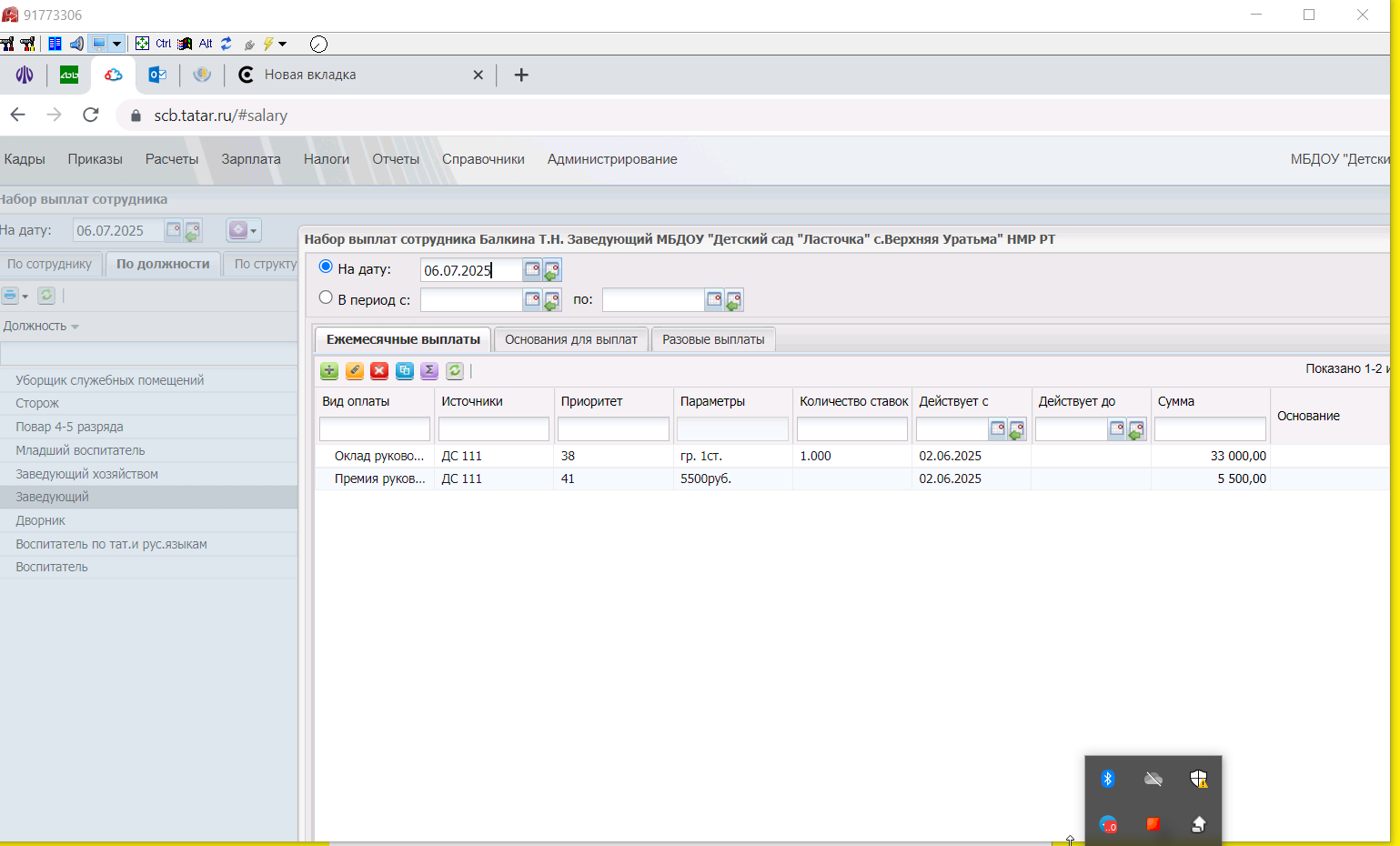This screenshot has height=846, width=1400.
Task: Open the "Расчеты" menu
Action: pos(172,159)
